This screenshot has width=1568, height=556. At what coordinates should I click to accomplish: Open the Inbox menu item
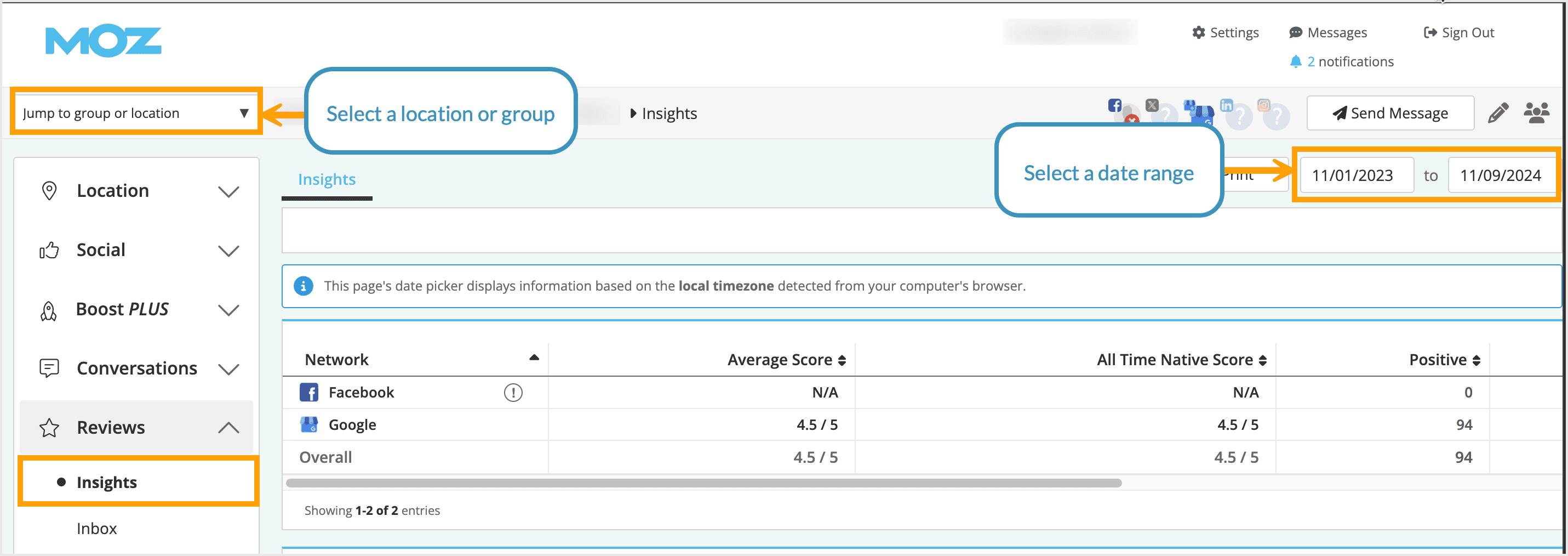[96, 528]
